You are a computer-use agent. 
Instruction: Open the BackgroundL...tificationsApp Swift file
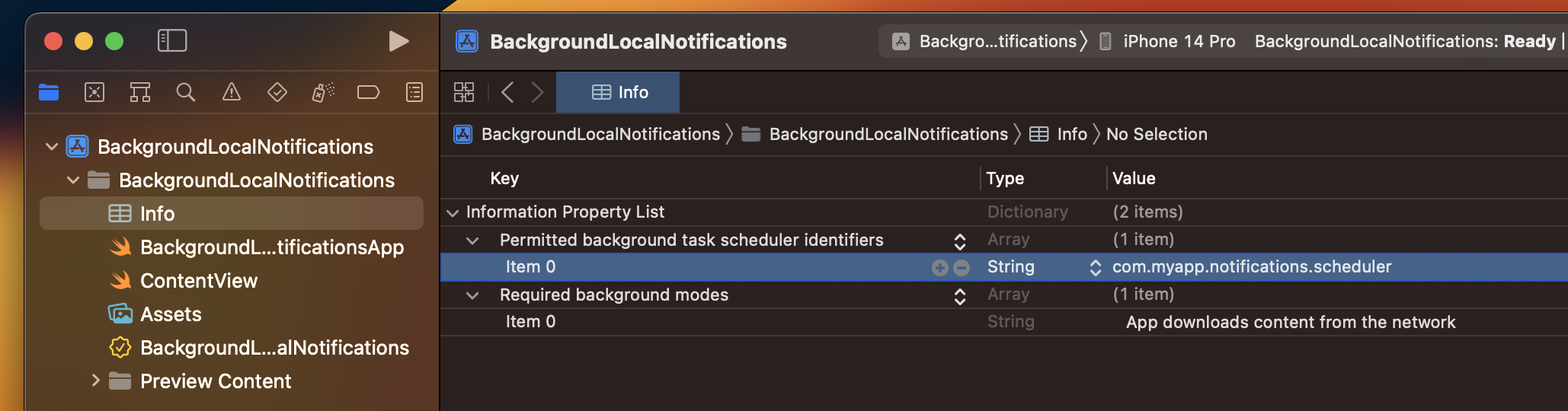click(272, 247)
